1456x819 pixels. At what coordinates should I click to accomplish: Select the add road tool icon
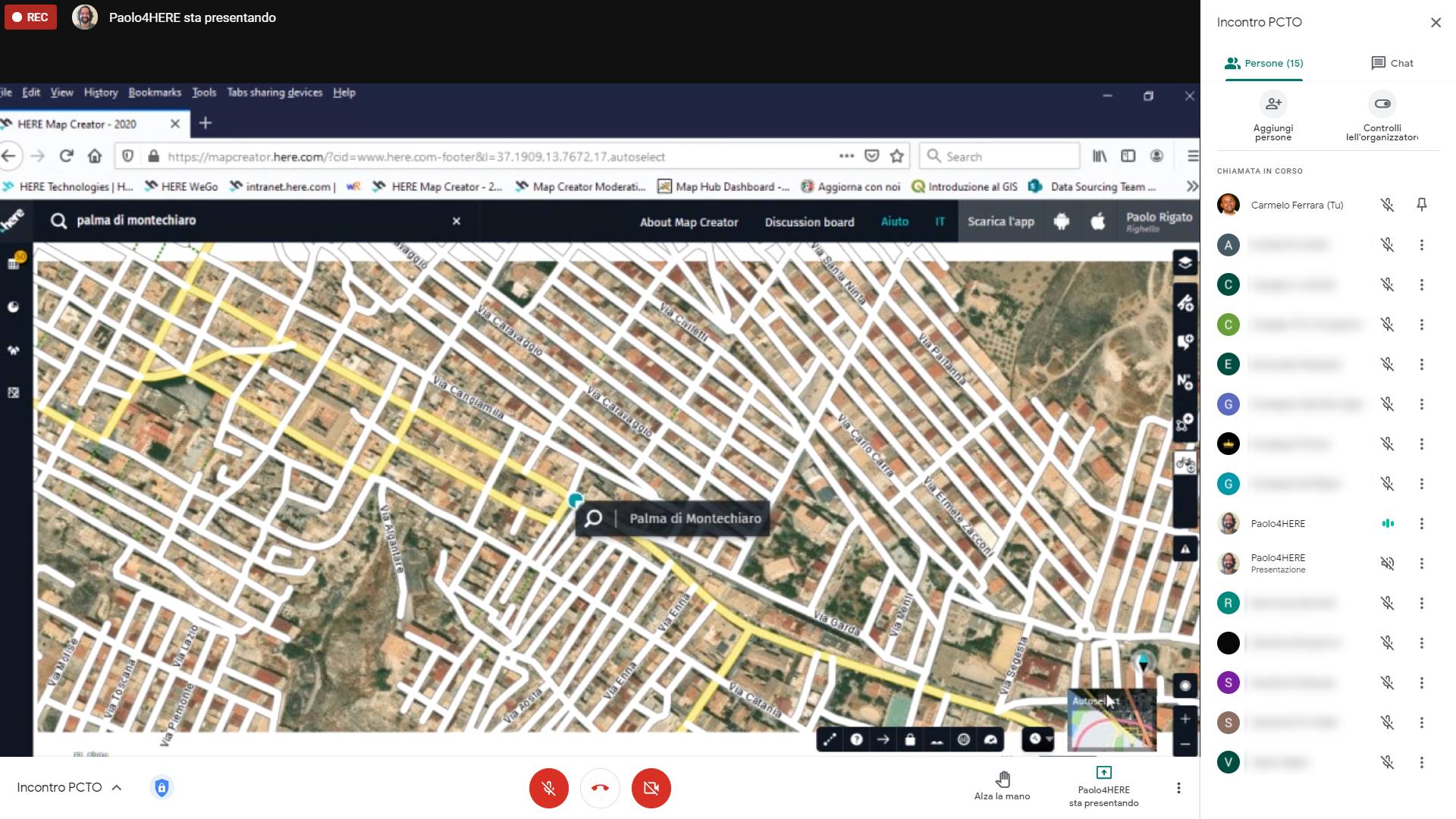click(1185, 303)
